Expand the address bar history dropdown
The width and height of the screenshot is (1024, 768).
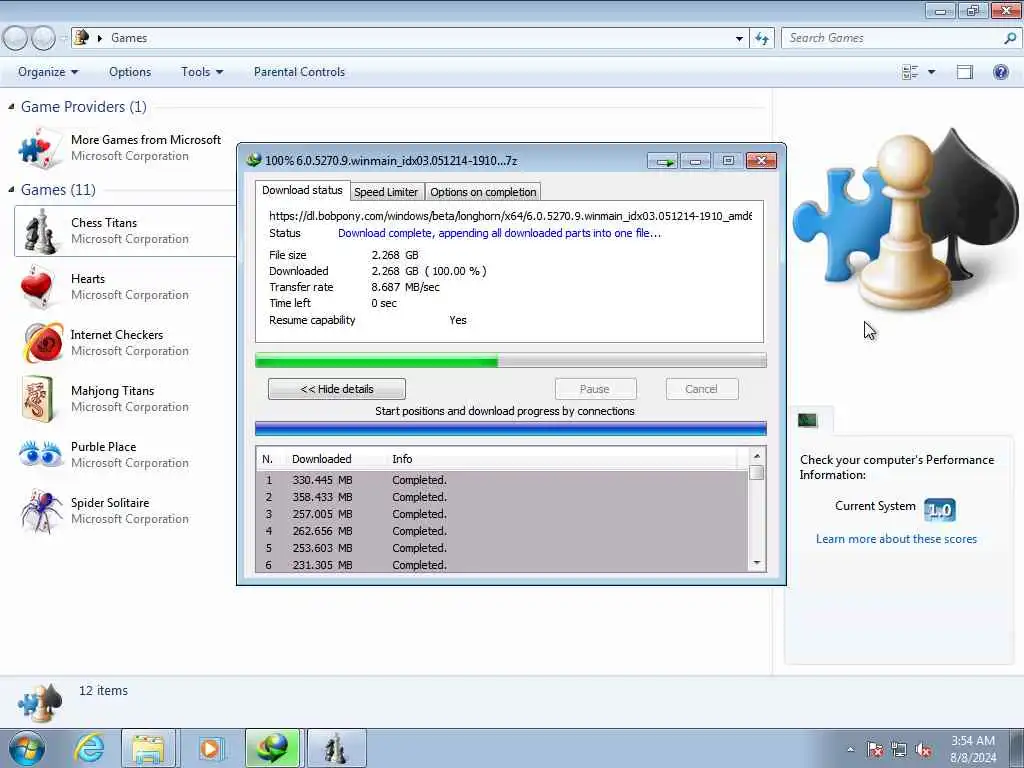point(739,39)
